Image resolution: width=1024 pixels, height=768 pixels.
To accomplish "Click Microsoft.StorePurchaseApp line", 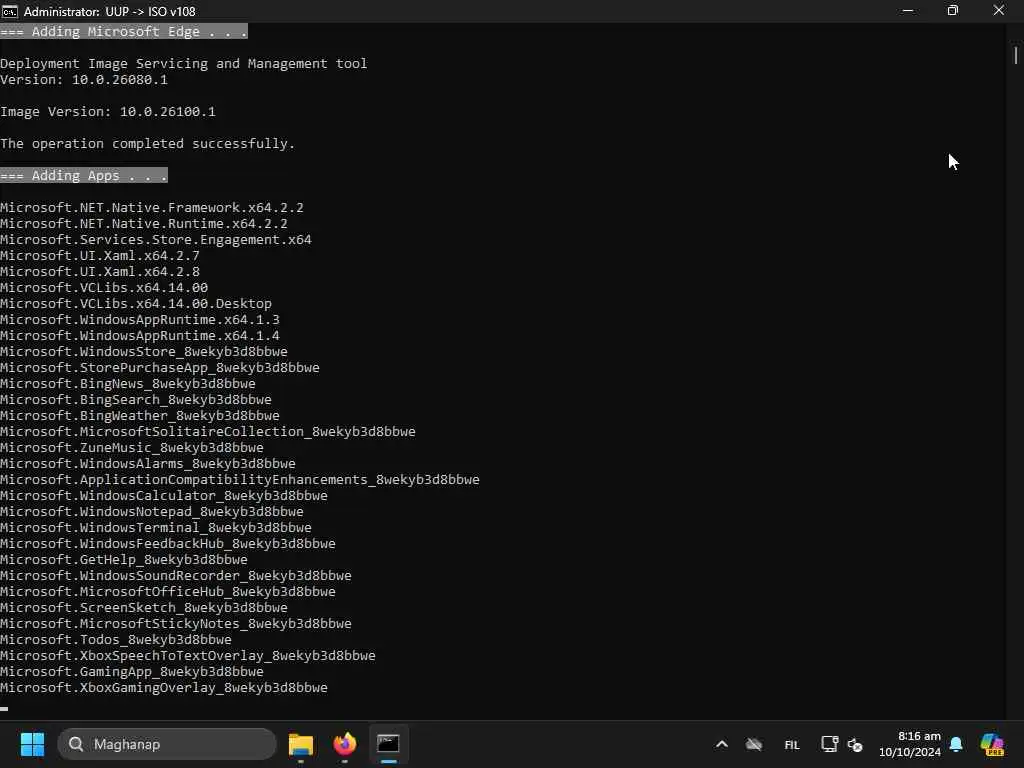I will tap(160, 368).
